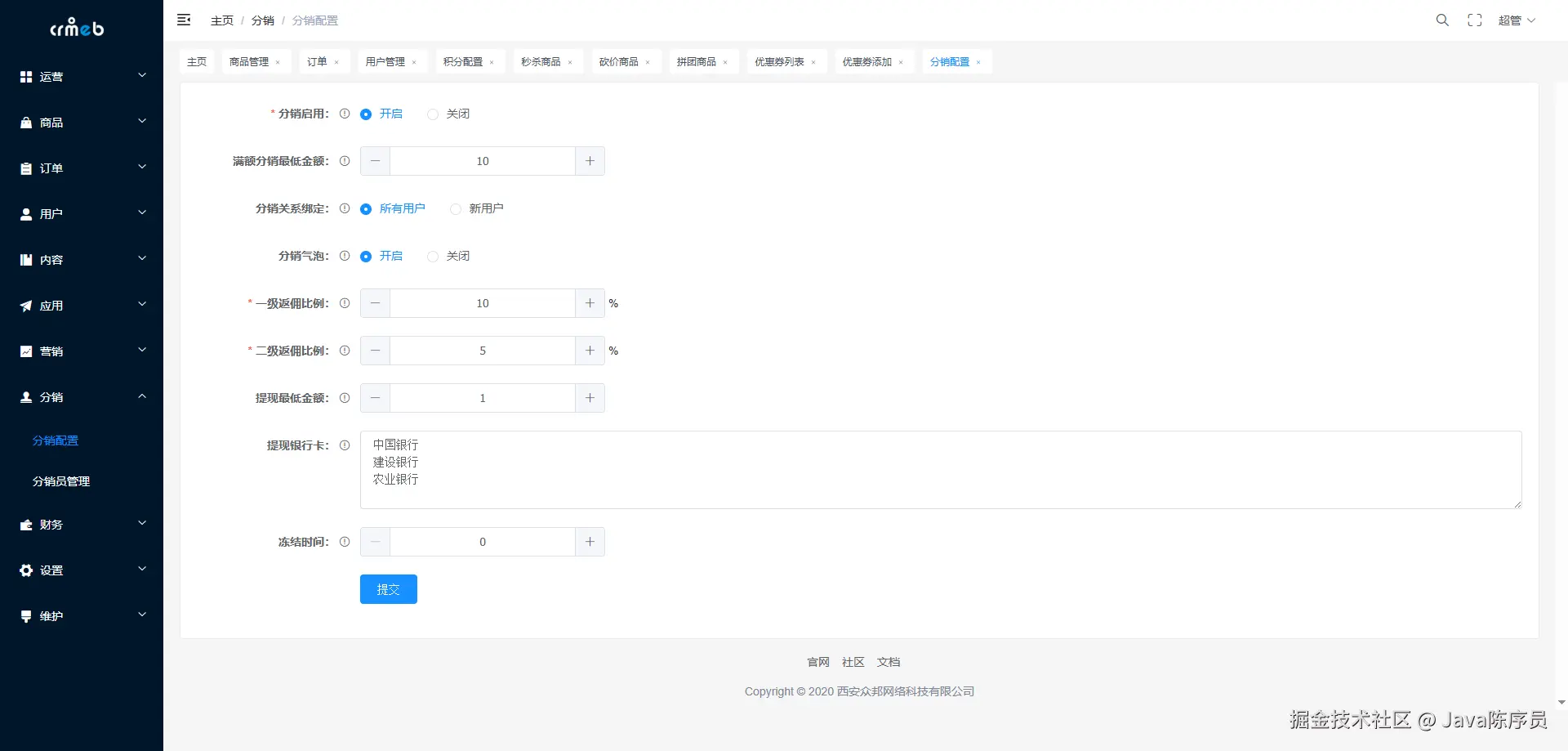1568x751 pixels.
Task: Select 关闭 for 分销气泡
Action: (x=448, y=256)
